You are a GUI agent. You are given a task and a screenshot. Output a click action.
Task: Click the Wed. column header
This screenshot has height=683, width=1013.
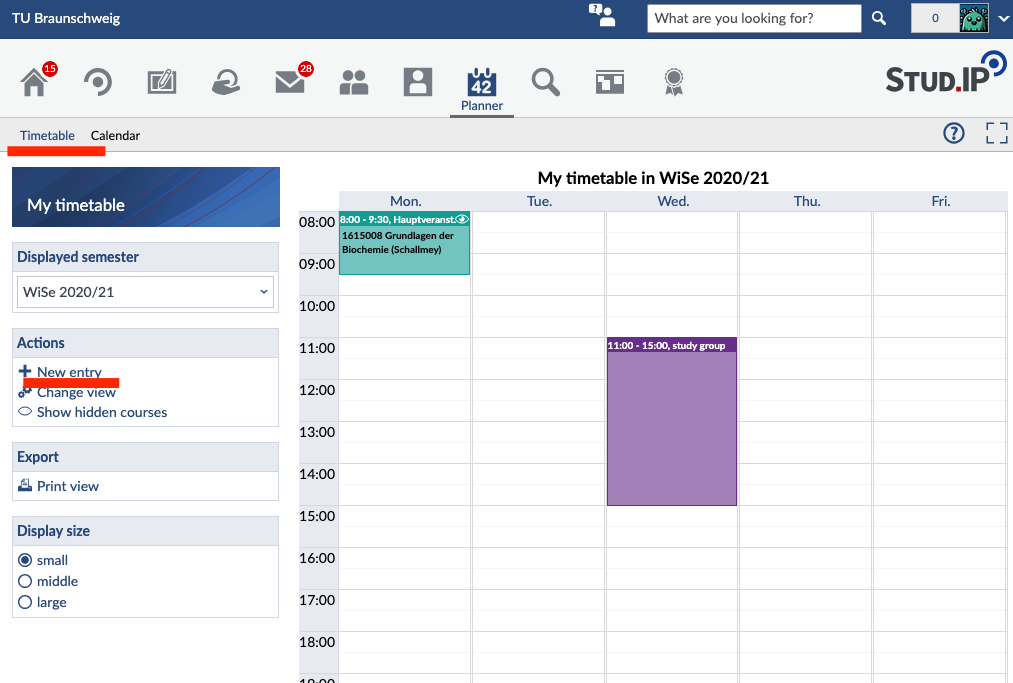tap(673, 202)
